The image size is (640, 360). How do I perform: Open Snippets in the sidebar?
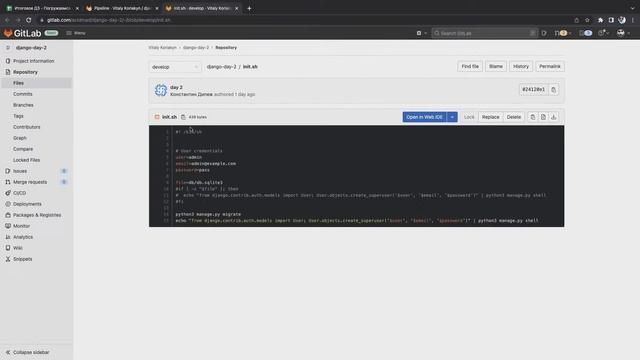[22, 259]
